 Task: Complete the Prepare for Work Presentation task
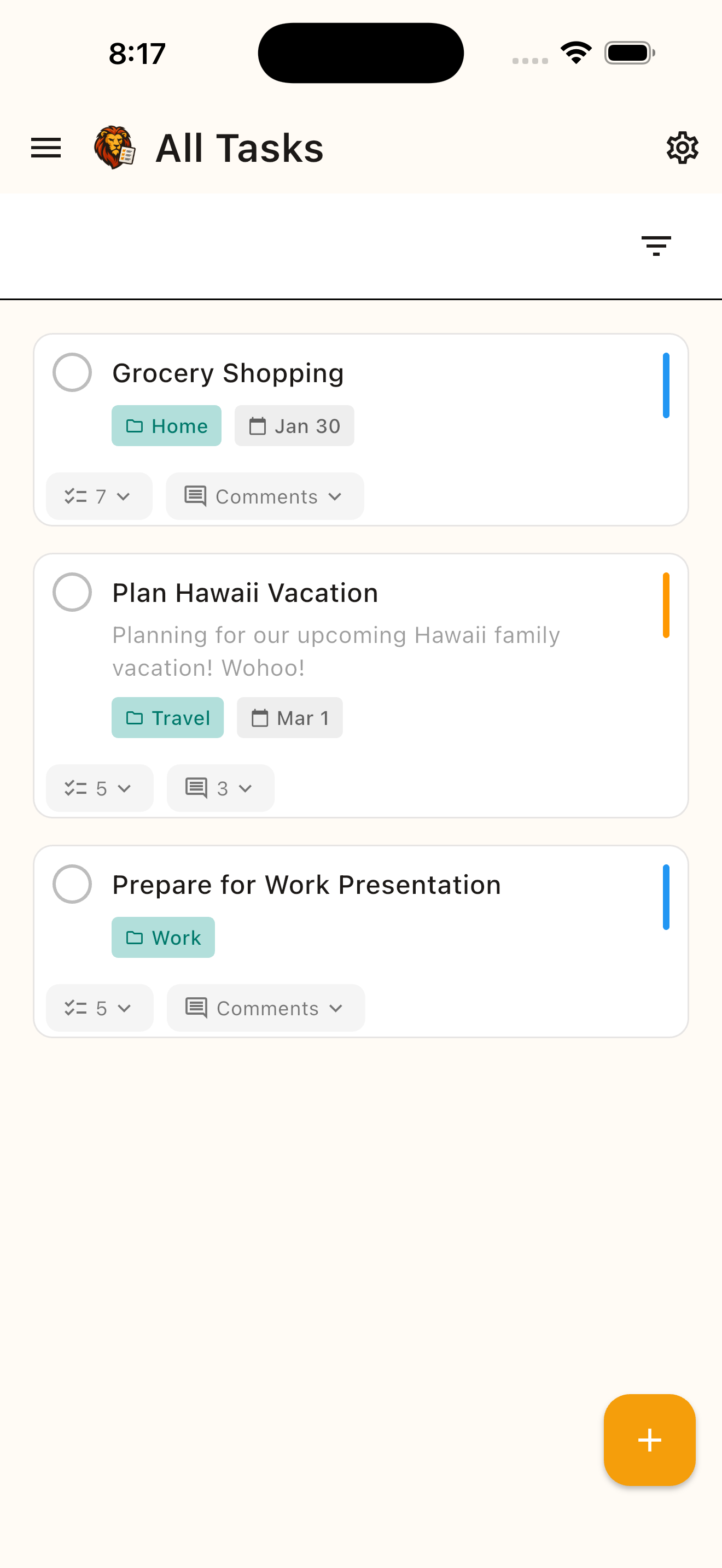[x=72, y=884]
